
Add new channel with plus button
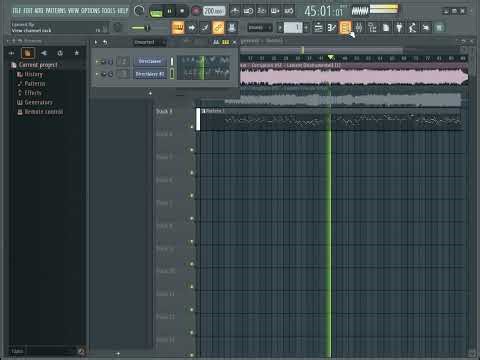point(150,93)
